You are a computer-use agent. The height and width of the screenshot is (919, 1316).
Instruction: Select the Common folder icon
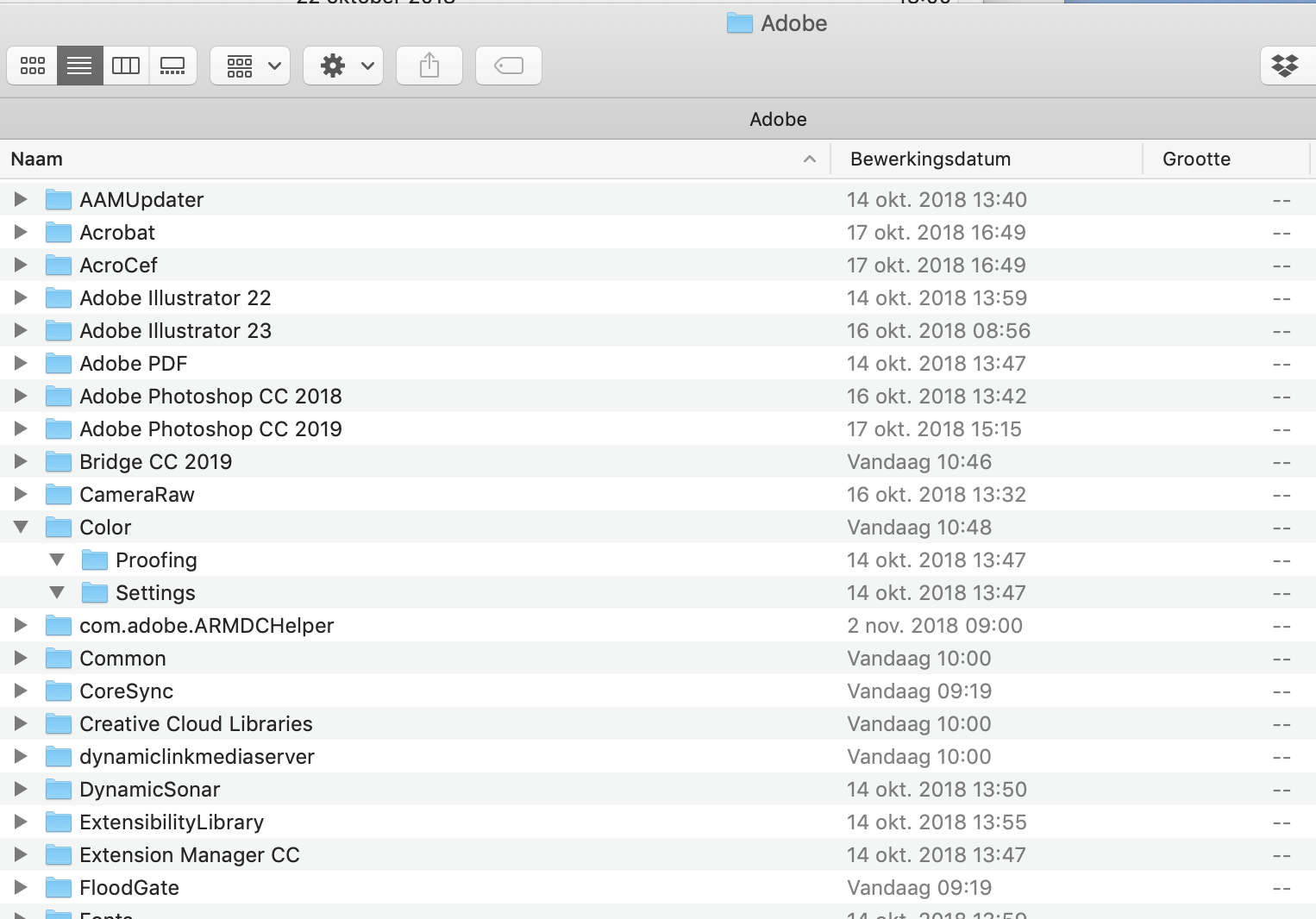[59, 658]
